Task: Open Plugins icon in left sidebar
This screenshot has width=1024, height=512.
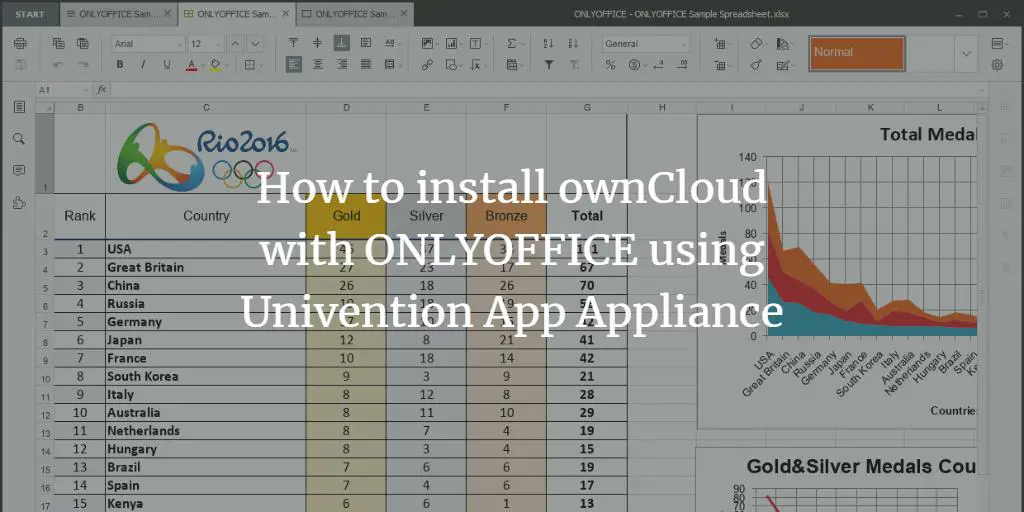Action: pyautogui.click(x=19, y=203)
